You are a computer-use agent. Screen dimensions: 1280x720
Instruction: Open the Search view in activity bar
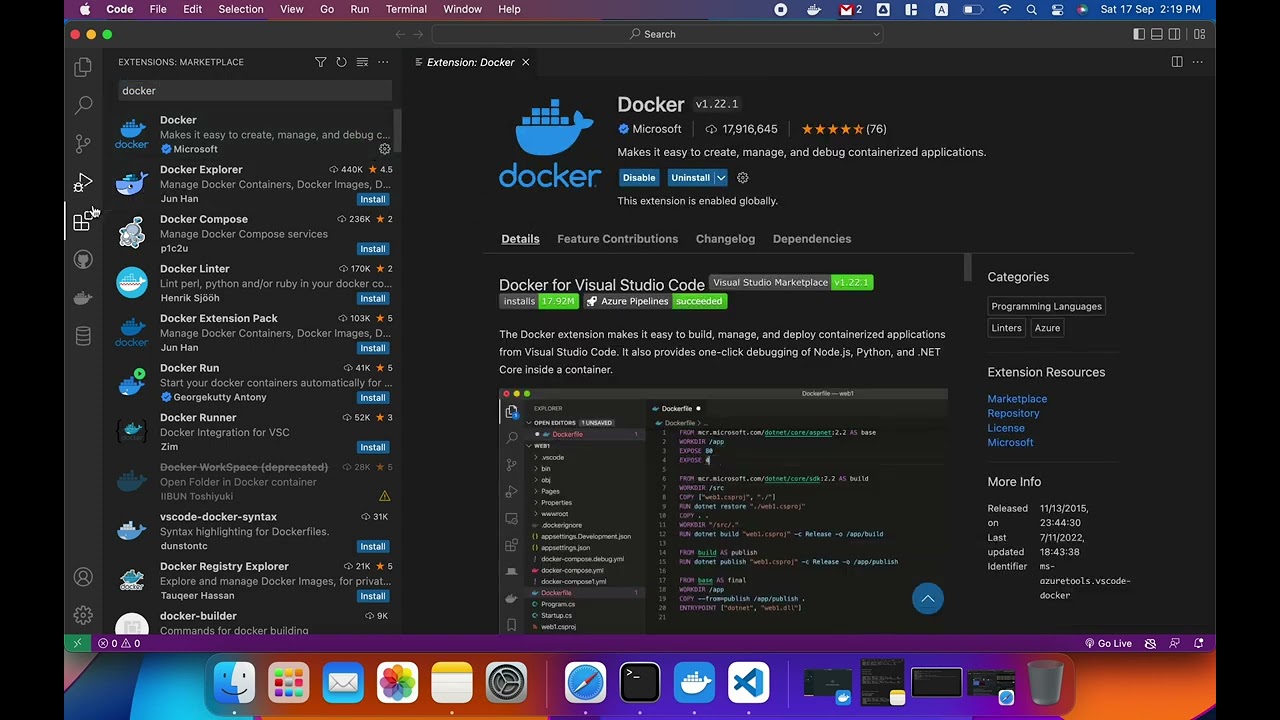coord(83,105)
